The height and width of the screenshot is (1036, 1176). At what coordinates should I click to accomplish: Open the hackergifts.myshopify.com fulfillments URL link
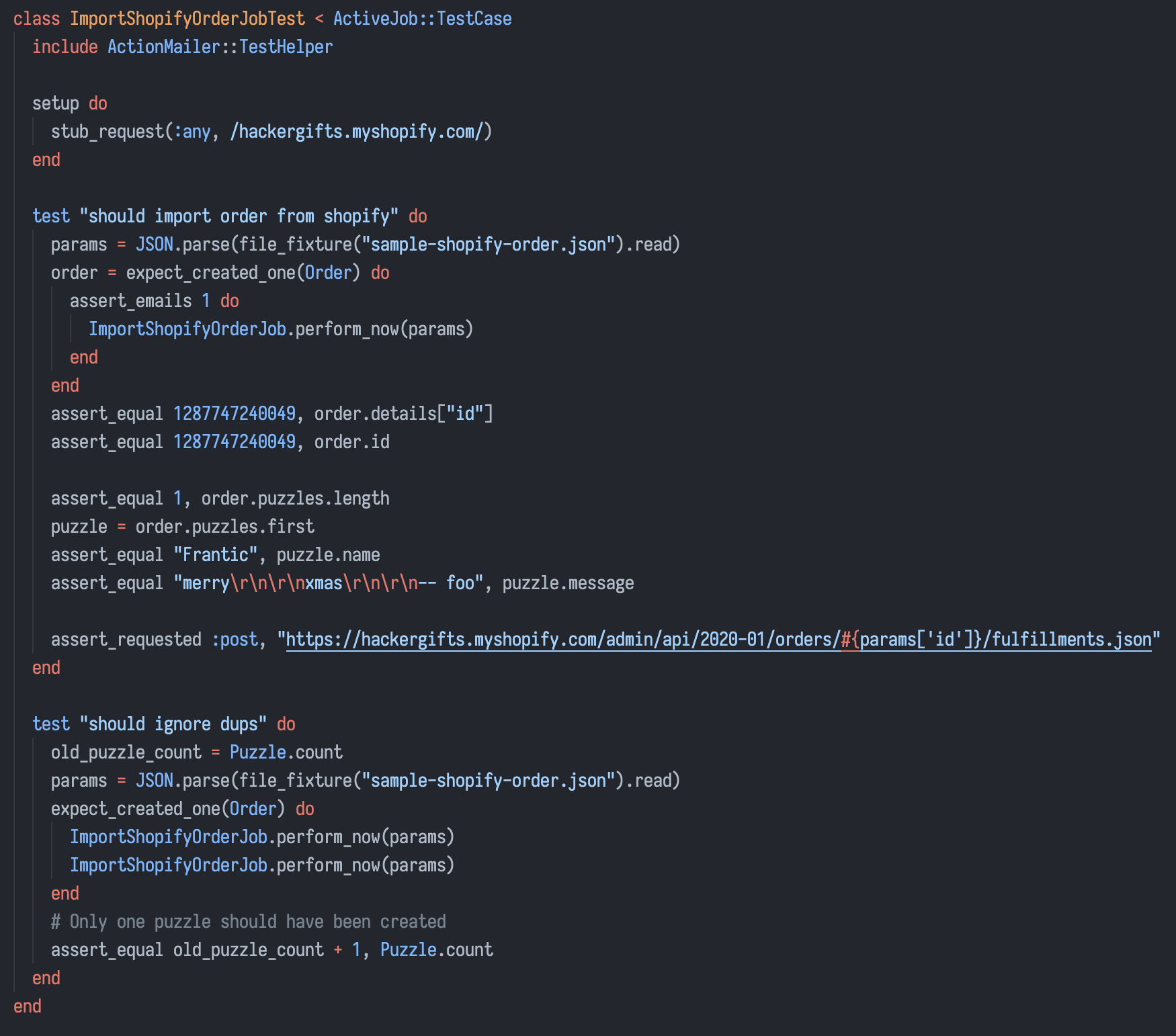[x=719, y=640]
